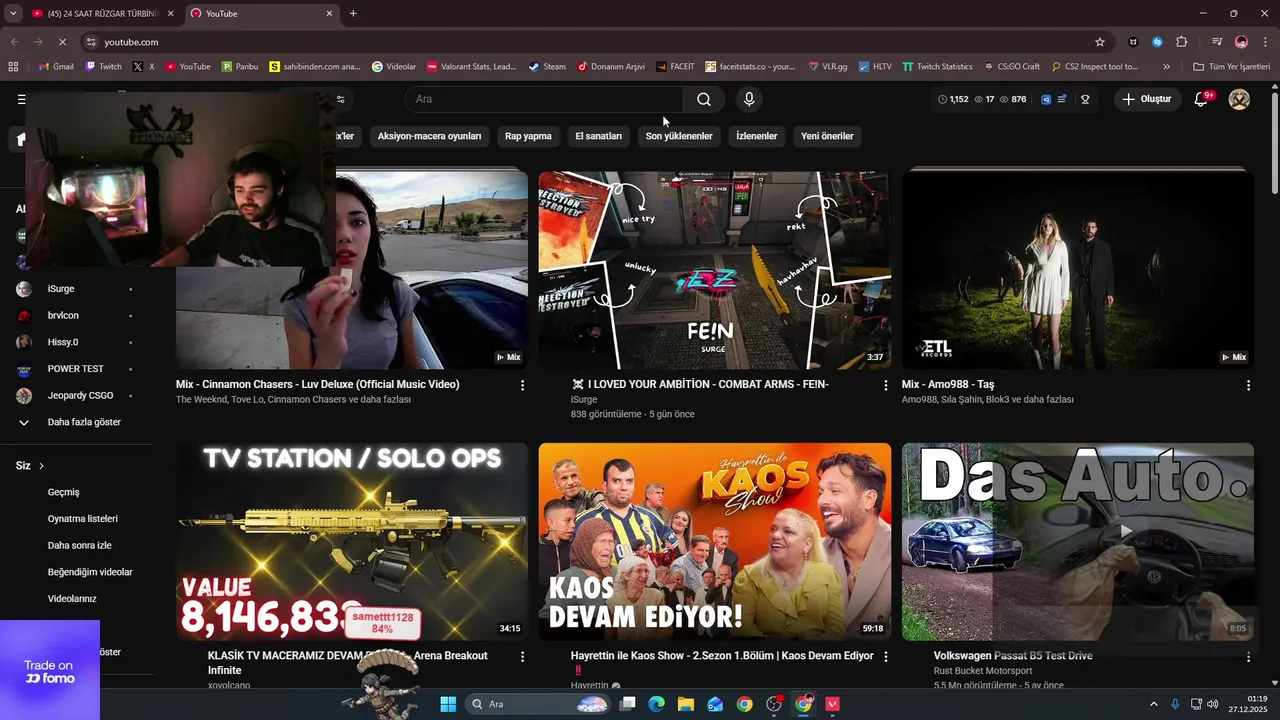Image resolution: width=1280 pixels, height=720 pixels.
Task: Expand the Siz section chevron
Action: tap(41, 466)
